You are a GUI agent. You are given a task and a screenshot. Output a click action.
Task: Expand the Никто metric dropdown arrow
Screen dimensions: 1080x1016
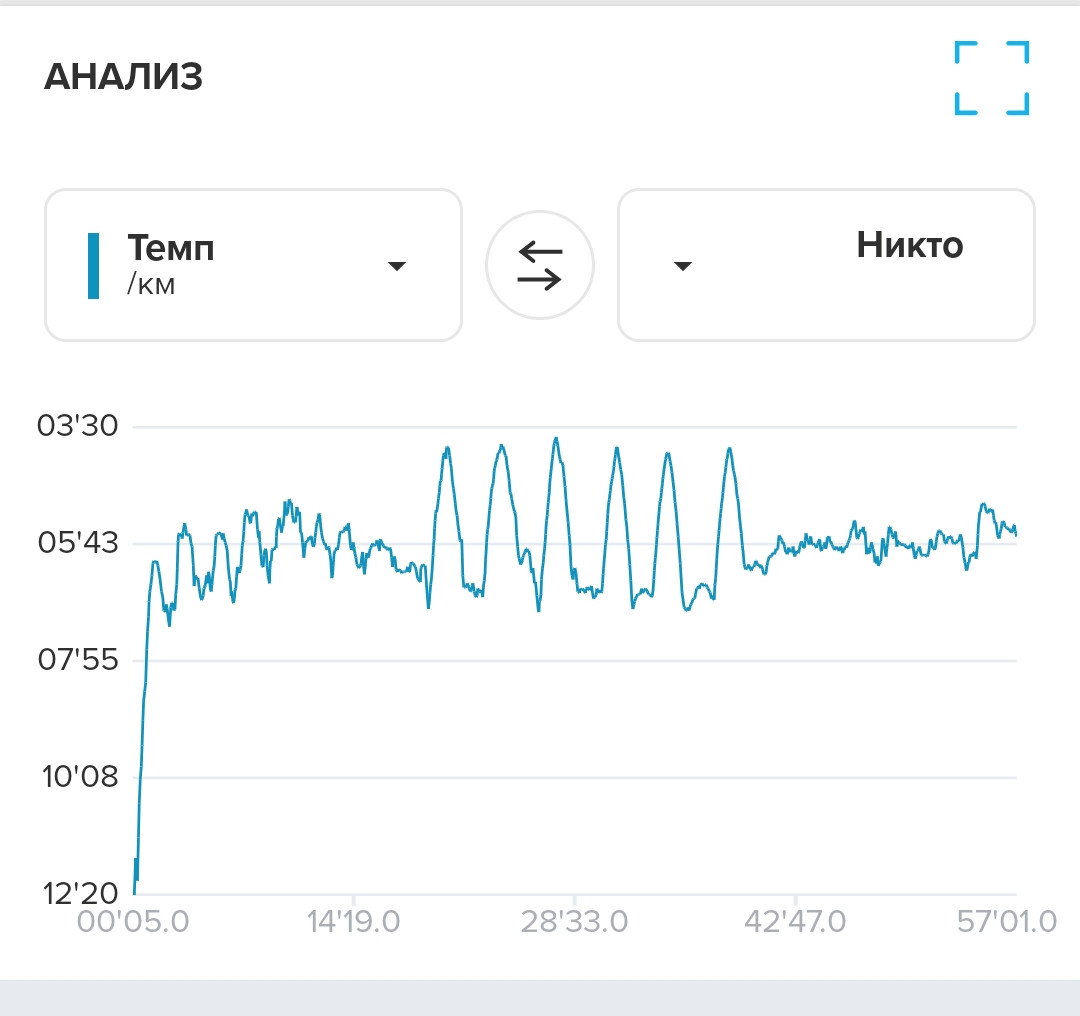click(x=683, y=266)
